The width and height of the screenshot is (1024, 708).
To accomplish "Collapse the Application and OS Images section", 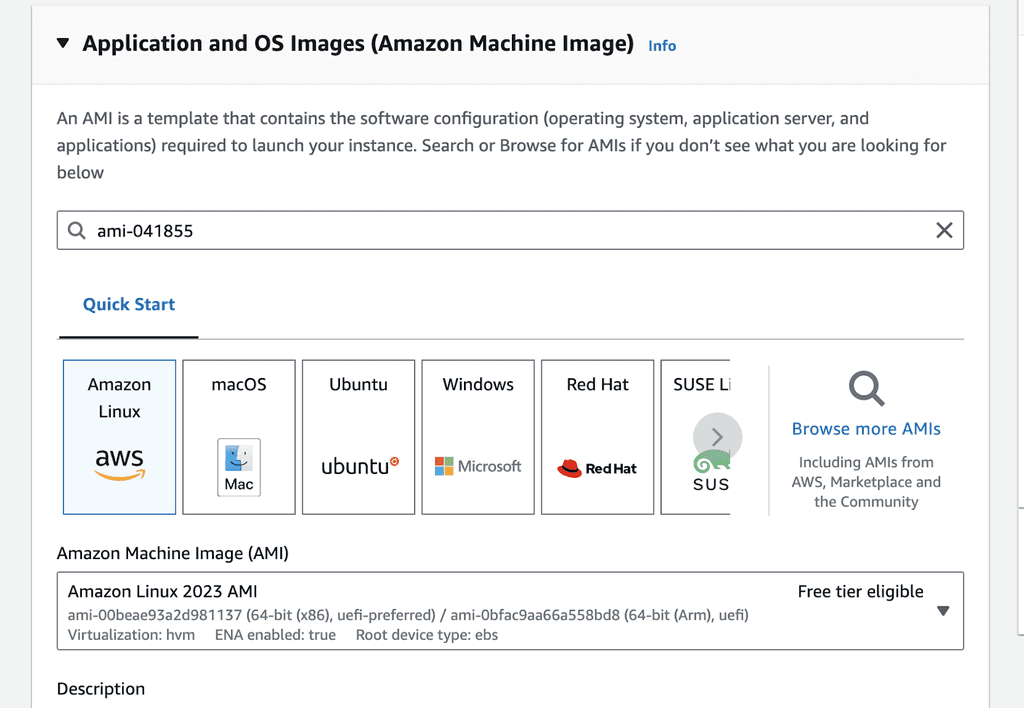I will pyautogui.click(x=63, y=43).
